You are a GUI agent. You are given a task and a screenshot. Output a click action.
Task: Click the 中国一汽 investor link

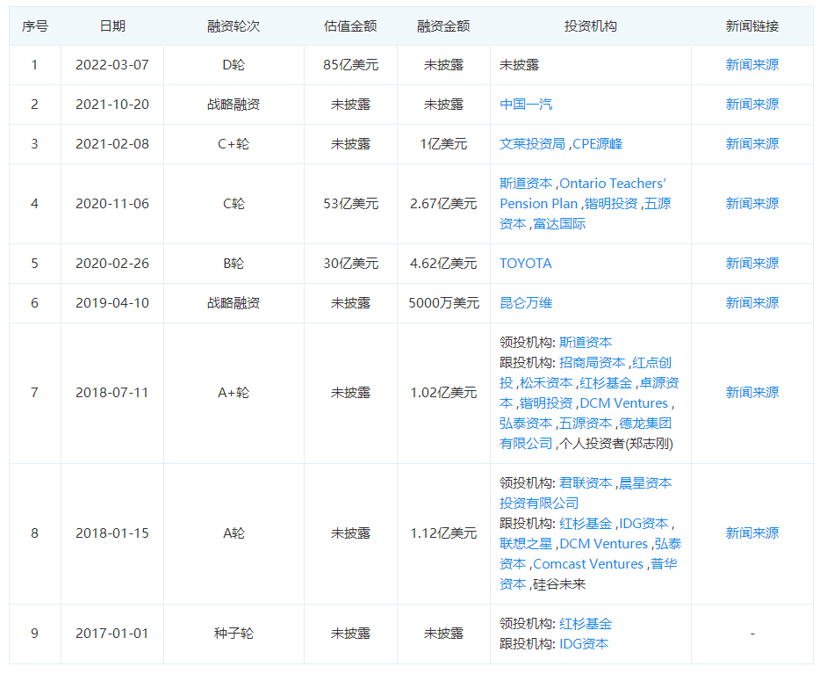click(x=524, y=103)
